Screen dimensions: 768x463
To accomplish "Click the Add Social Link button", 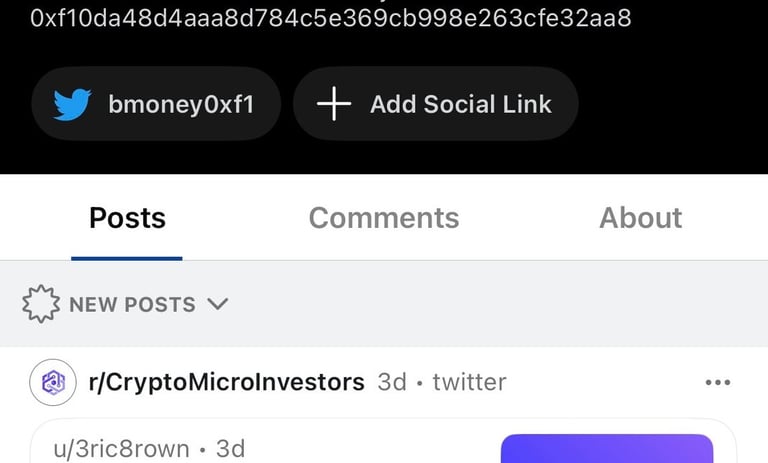I will [435, 104].
